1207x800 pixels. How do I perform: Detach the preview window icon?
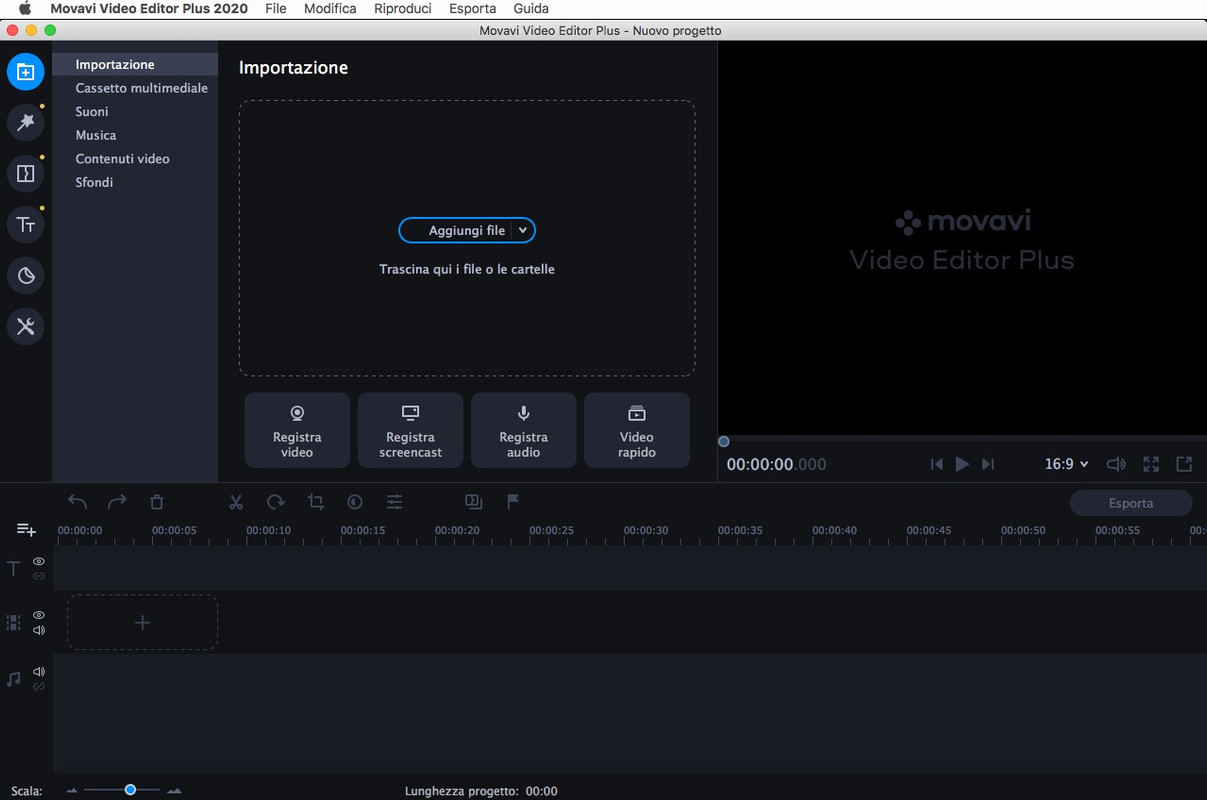tap(1184, 464)
